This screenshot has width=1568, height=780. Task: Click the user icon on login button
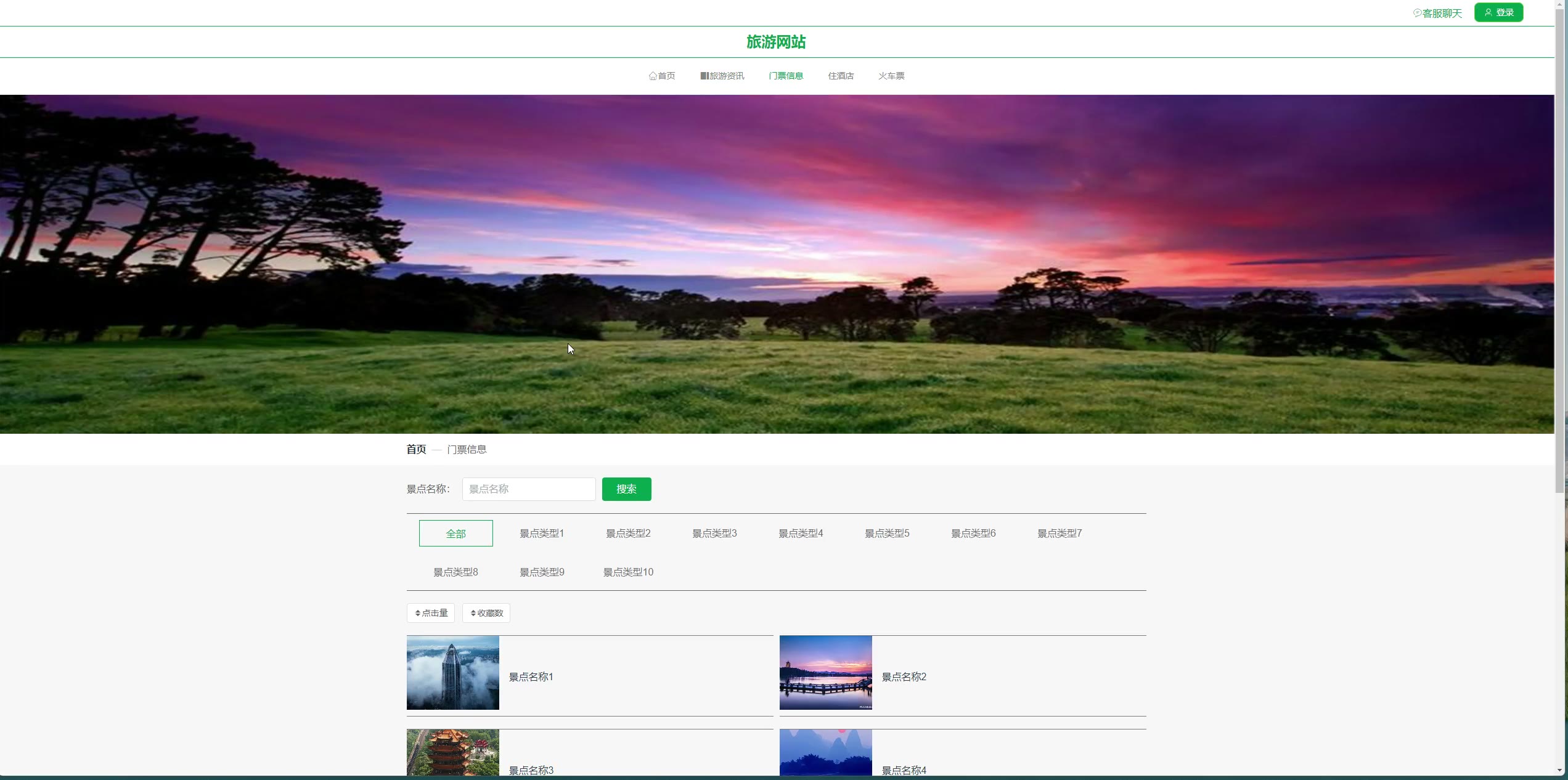1488,12
